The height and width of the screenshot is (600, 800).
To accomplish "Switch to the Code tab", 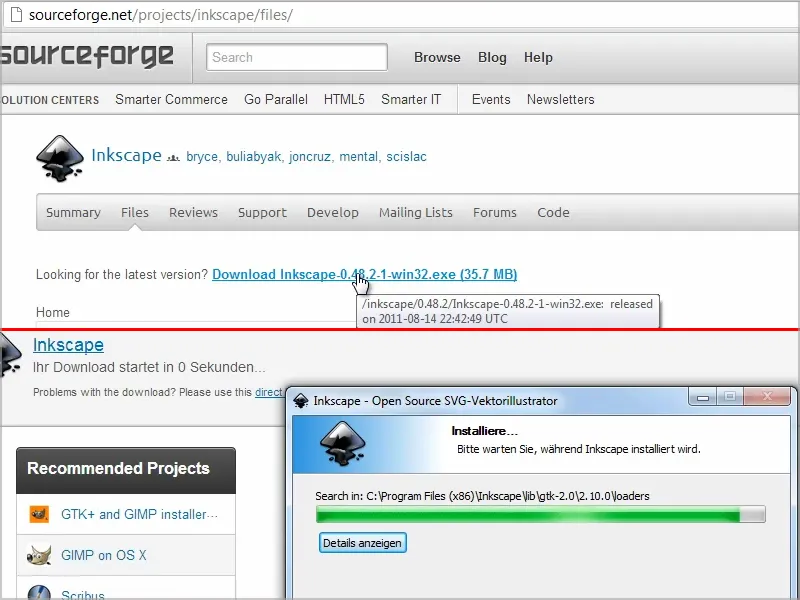I will click(553, 212).
